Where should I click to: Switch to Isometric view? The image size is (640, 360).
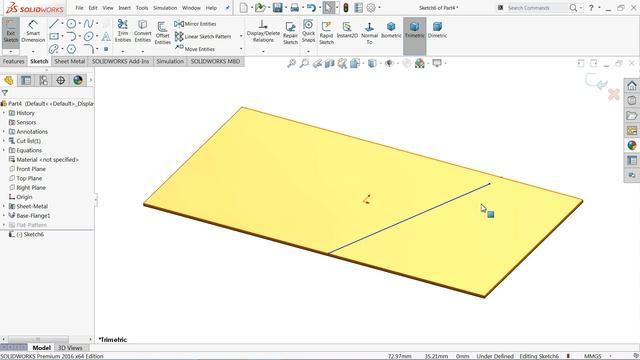391,30
